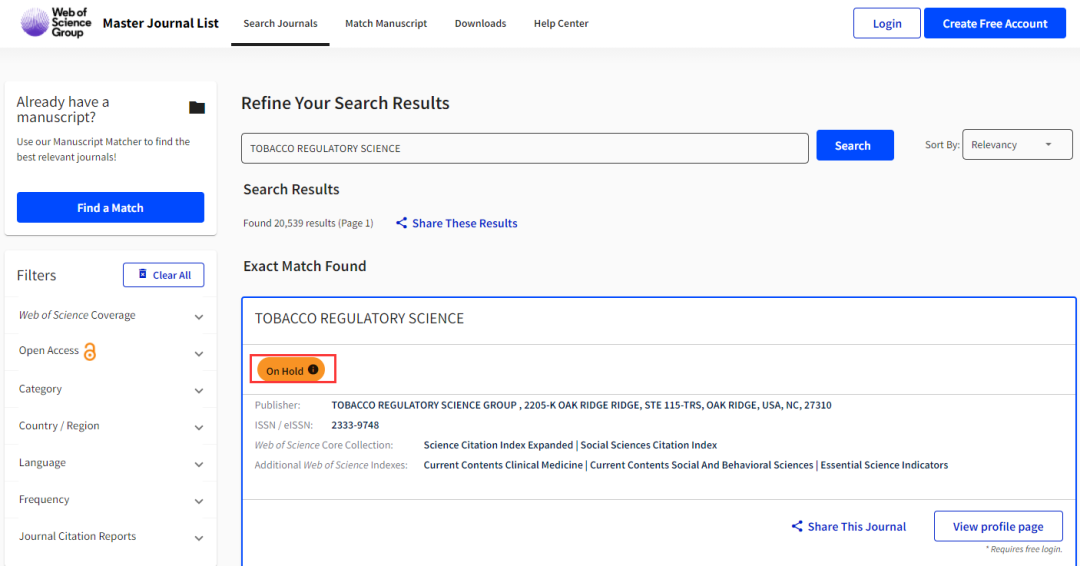Click Already have a manuscript heading

click(x=63, y=109)
